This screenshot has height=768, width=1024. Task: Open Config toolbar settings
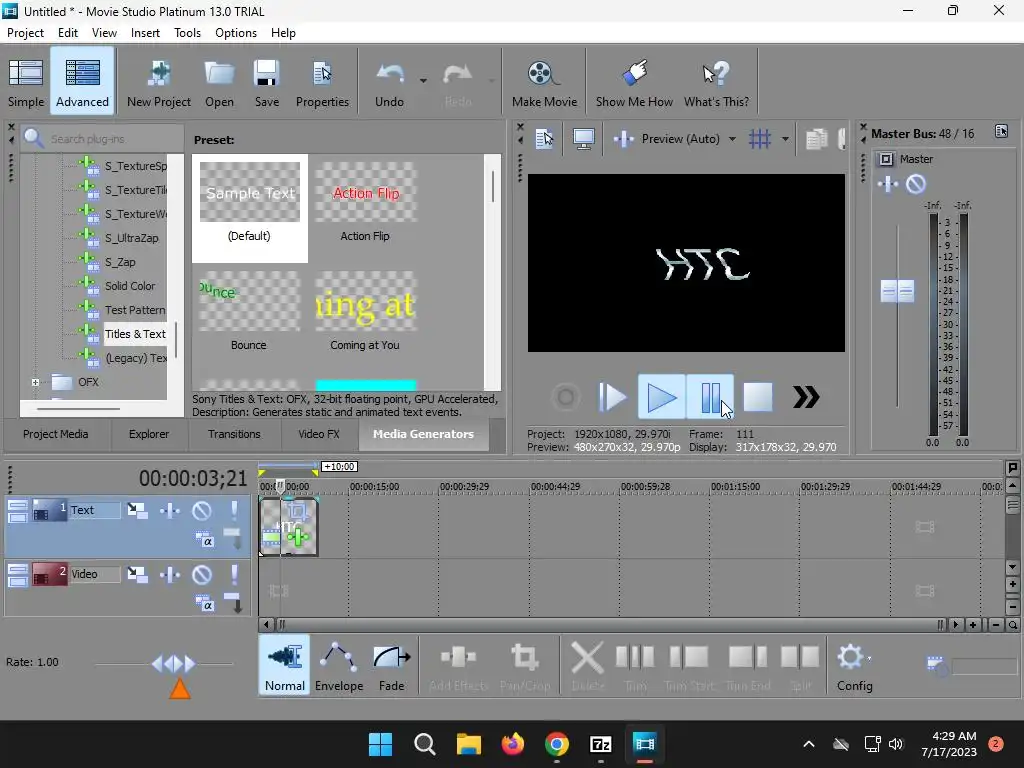click(x=854, y=666)
